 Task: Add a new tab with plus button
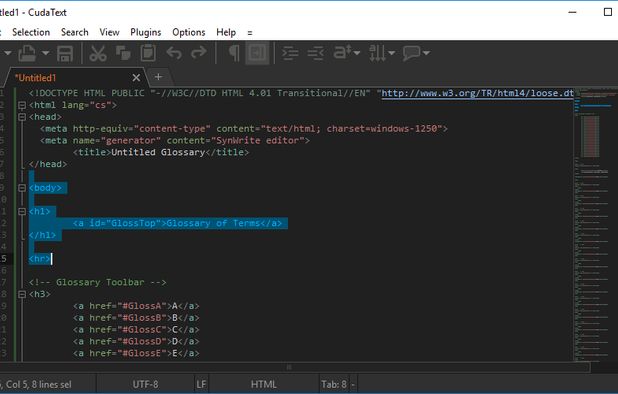(x=158, y=77)
